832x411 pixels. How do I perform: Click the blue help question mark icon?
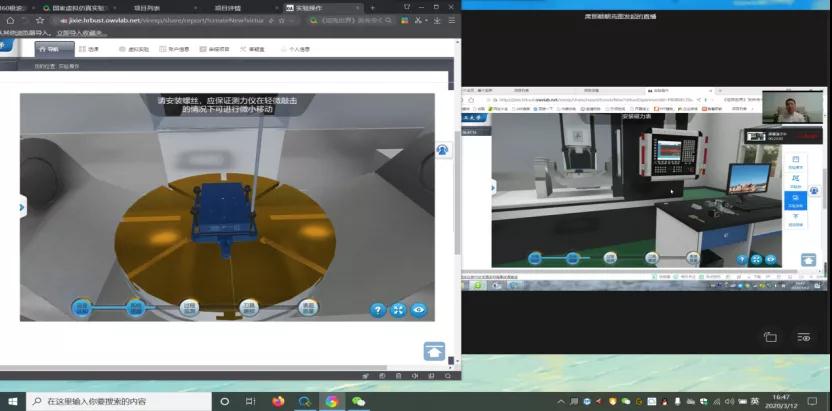coord(378,310)
